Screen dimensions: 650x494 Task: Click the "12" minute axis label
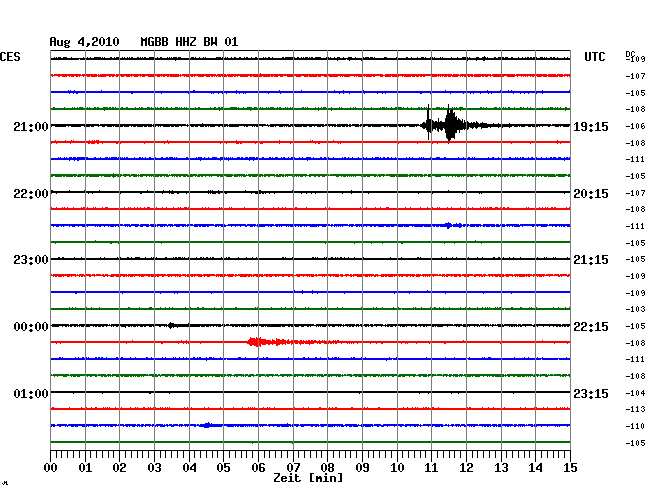466,468
